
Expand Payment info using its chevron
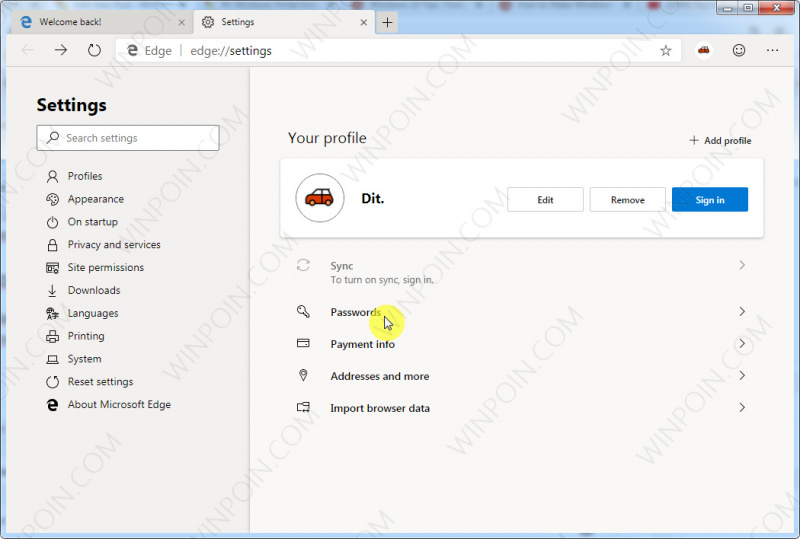tap(742, 344)
